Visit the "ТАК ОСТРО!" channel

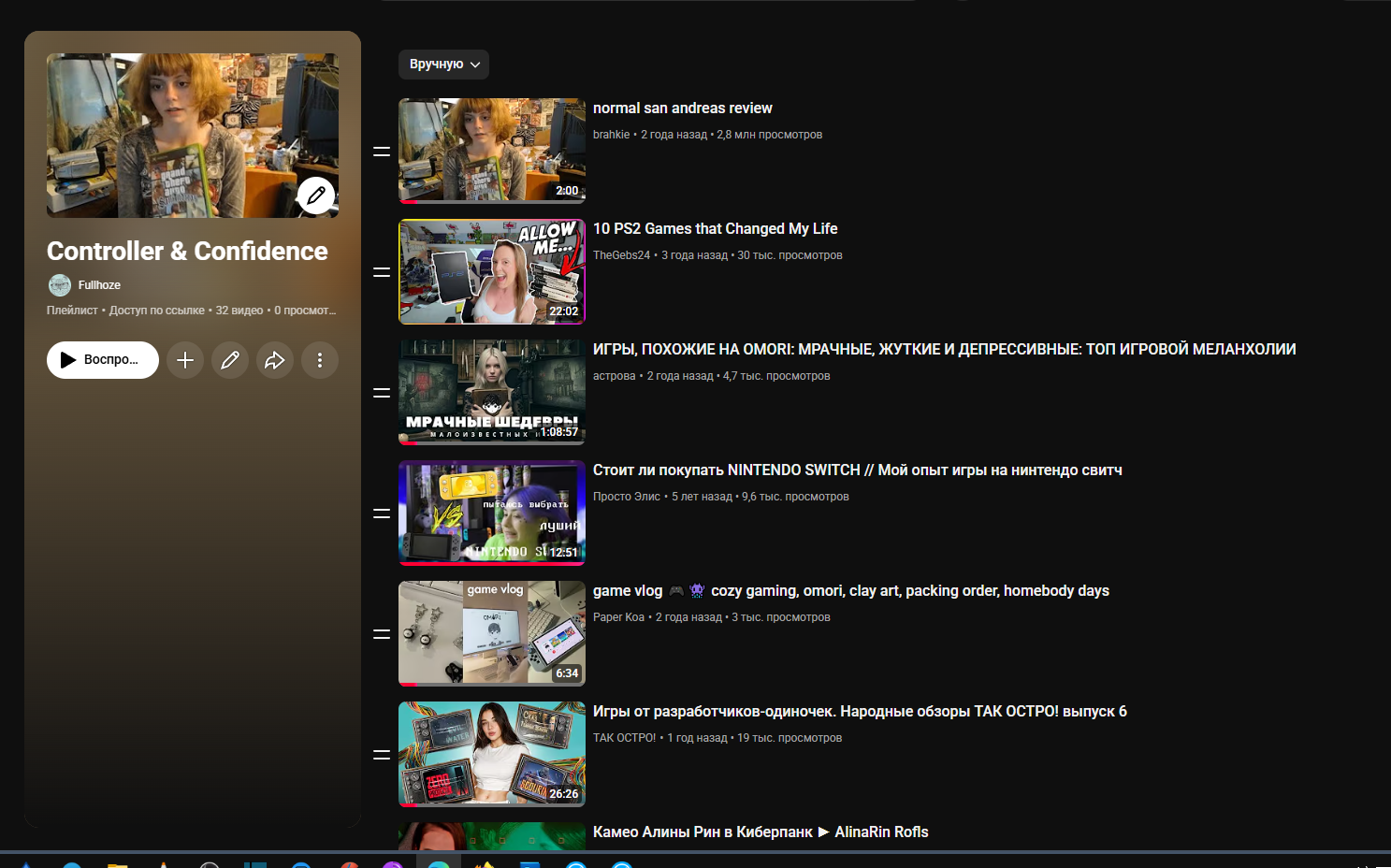pyautogui.click(x=625, y=738)
